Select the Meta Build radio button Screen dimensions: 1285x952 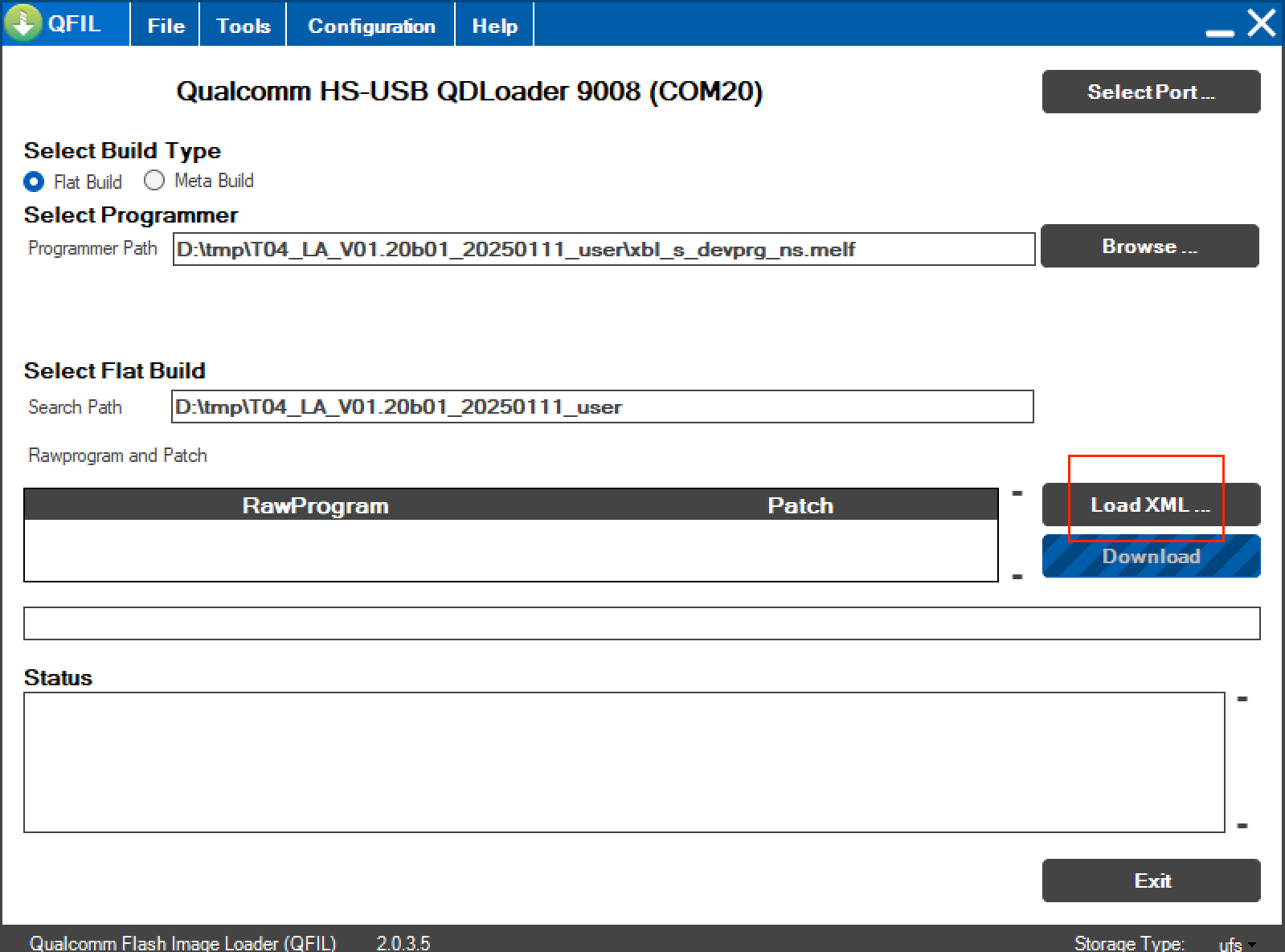(x=154, y=180)
